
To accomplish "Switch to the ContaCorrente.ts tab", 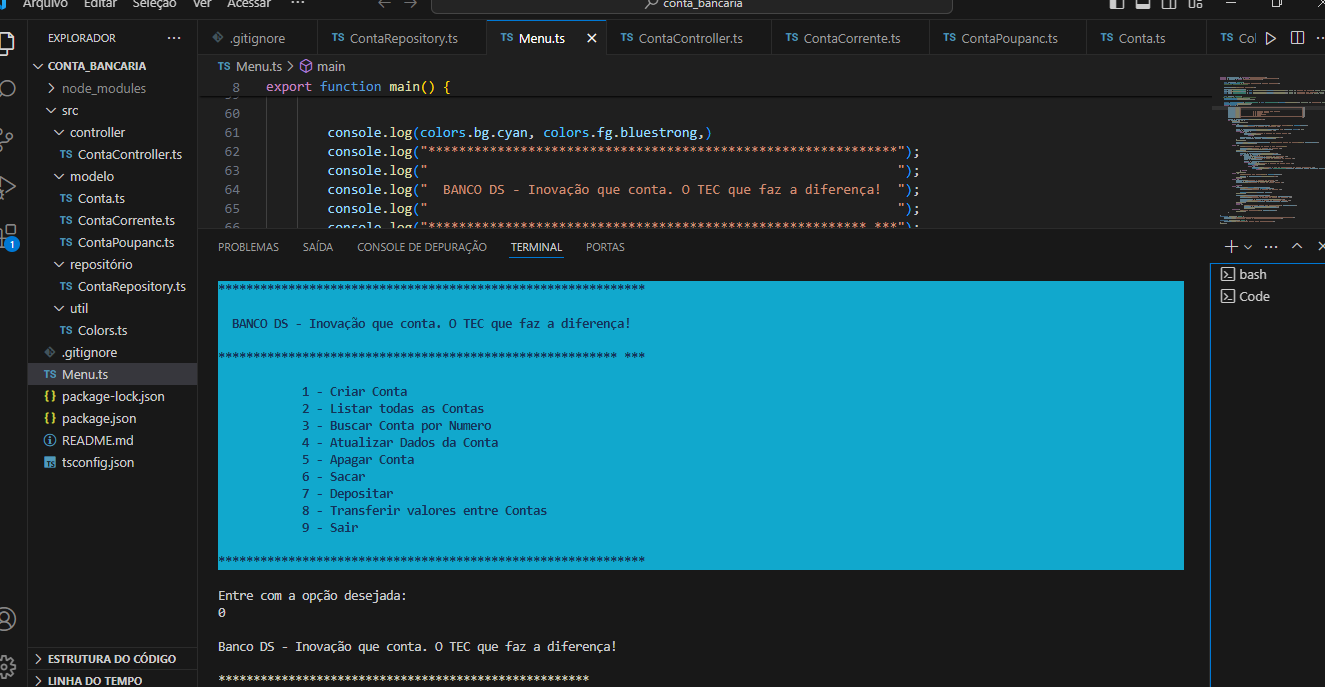I will (850, 37).
